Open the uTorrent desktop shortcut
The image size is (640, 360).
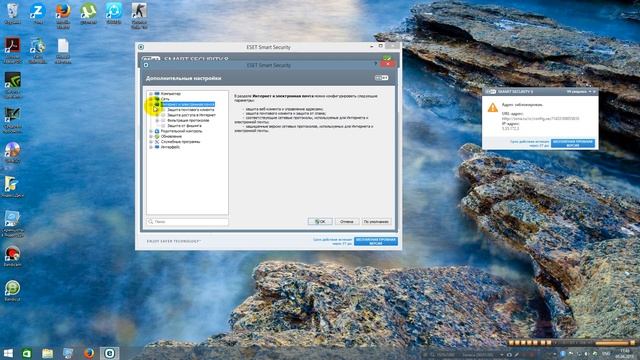pos(88,13)
